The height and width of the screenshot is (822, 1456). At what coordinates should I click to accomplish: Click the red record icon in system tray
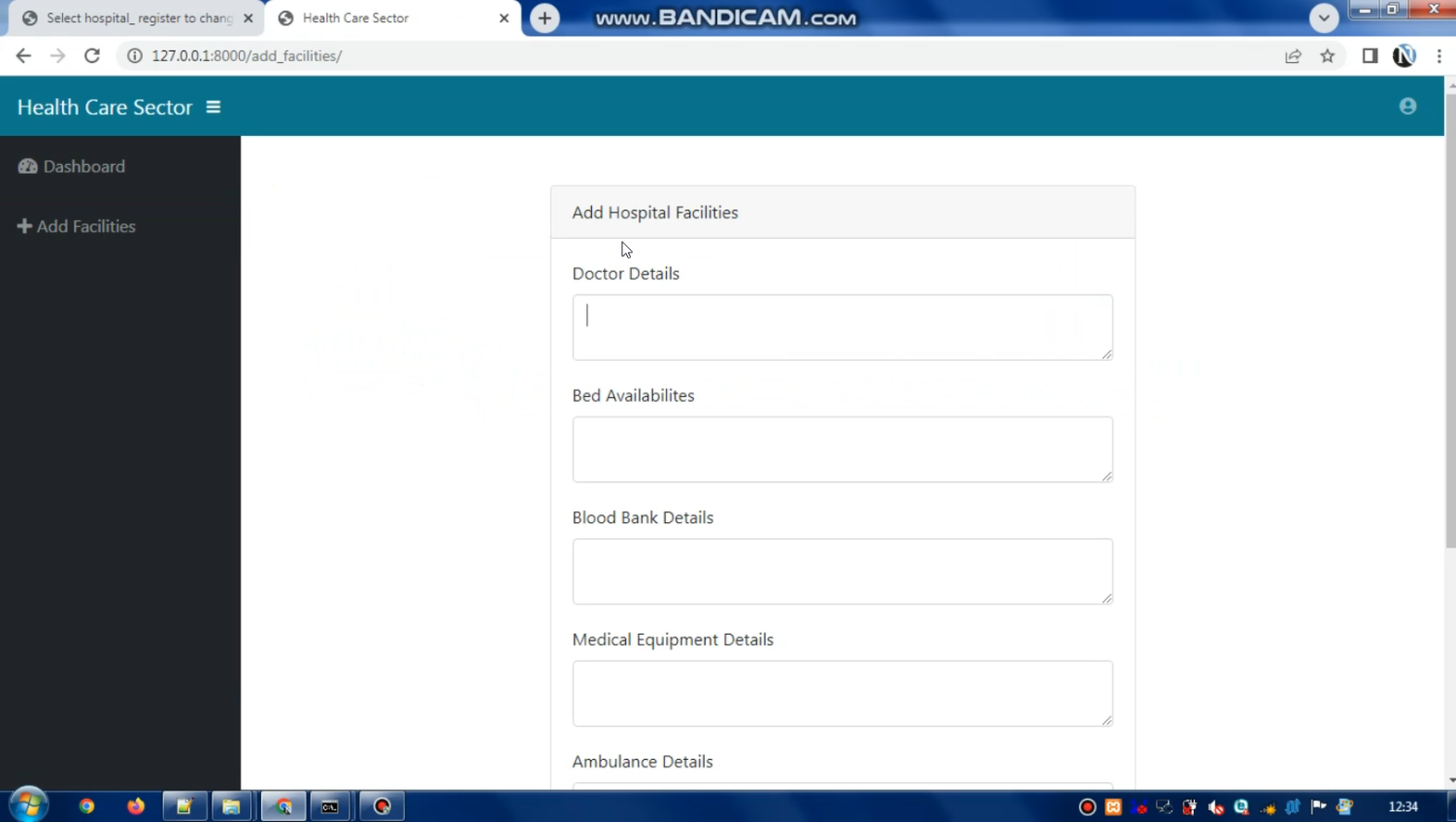point(1087,806)
